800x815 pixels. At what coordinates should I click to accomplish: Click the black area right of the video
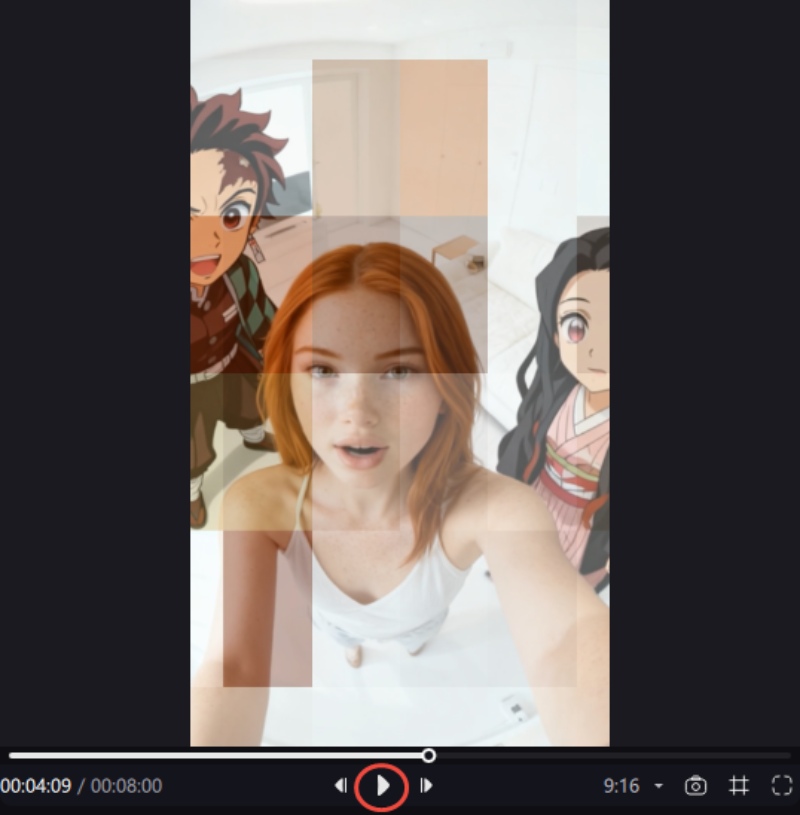pos(705,370)
